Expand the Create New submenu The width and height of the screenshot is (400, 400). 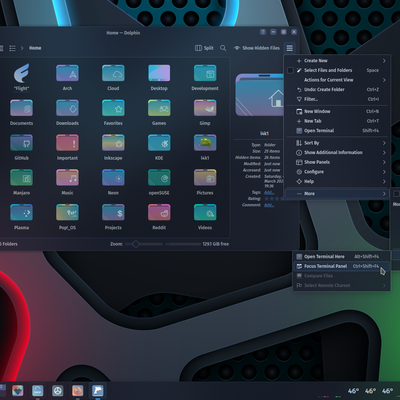pos(337,61)
